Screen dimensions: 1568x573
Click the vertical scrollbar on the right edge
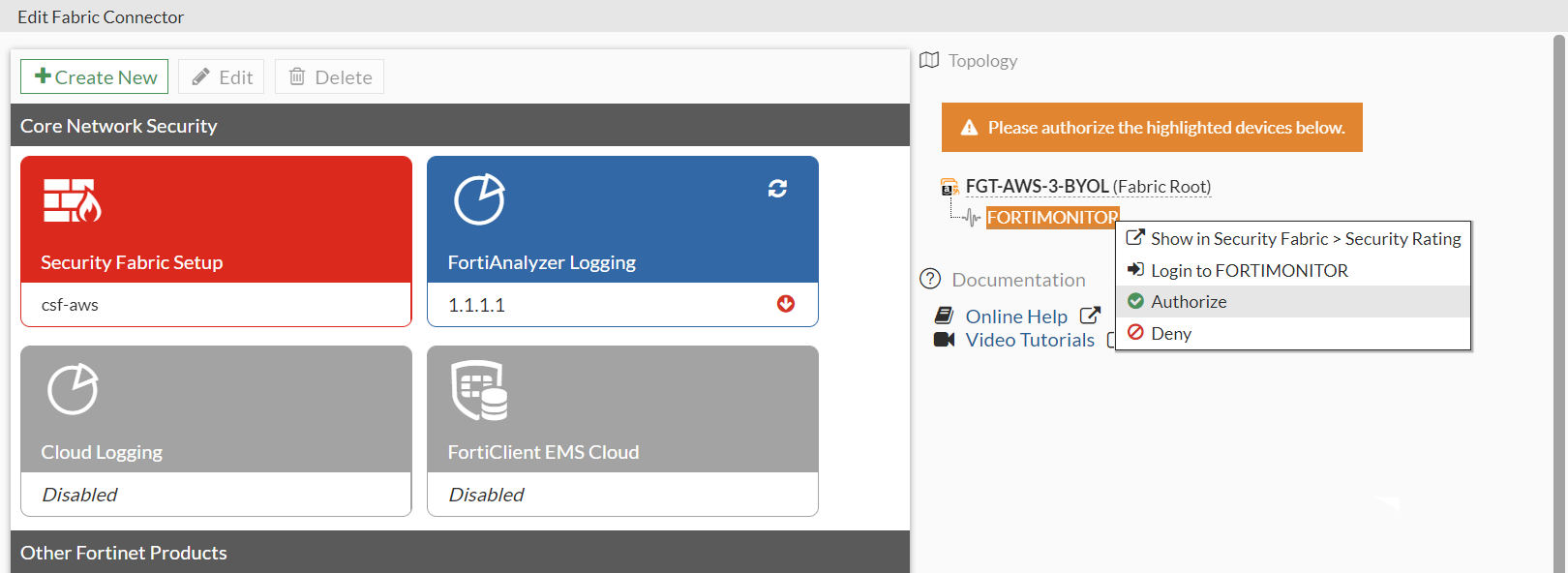[x=1558, y=290]
